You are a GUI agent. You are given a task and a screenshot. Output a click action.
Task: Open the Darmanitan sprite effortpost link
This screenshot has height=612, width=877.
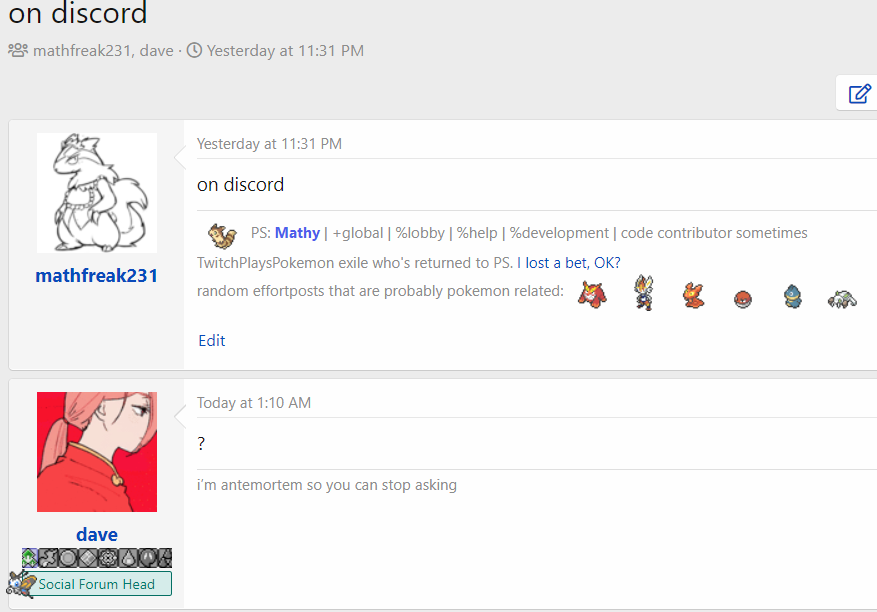[x=592, y=294]
